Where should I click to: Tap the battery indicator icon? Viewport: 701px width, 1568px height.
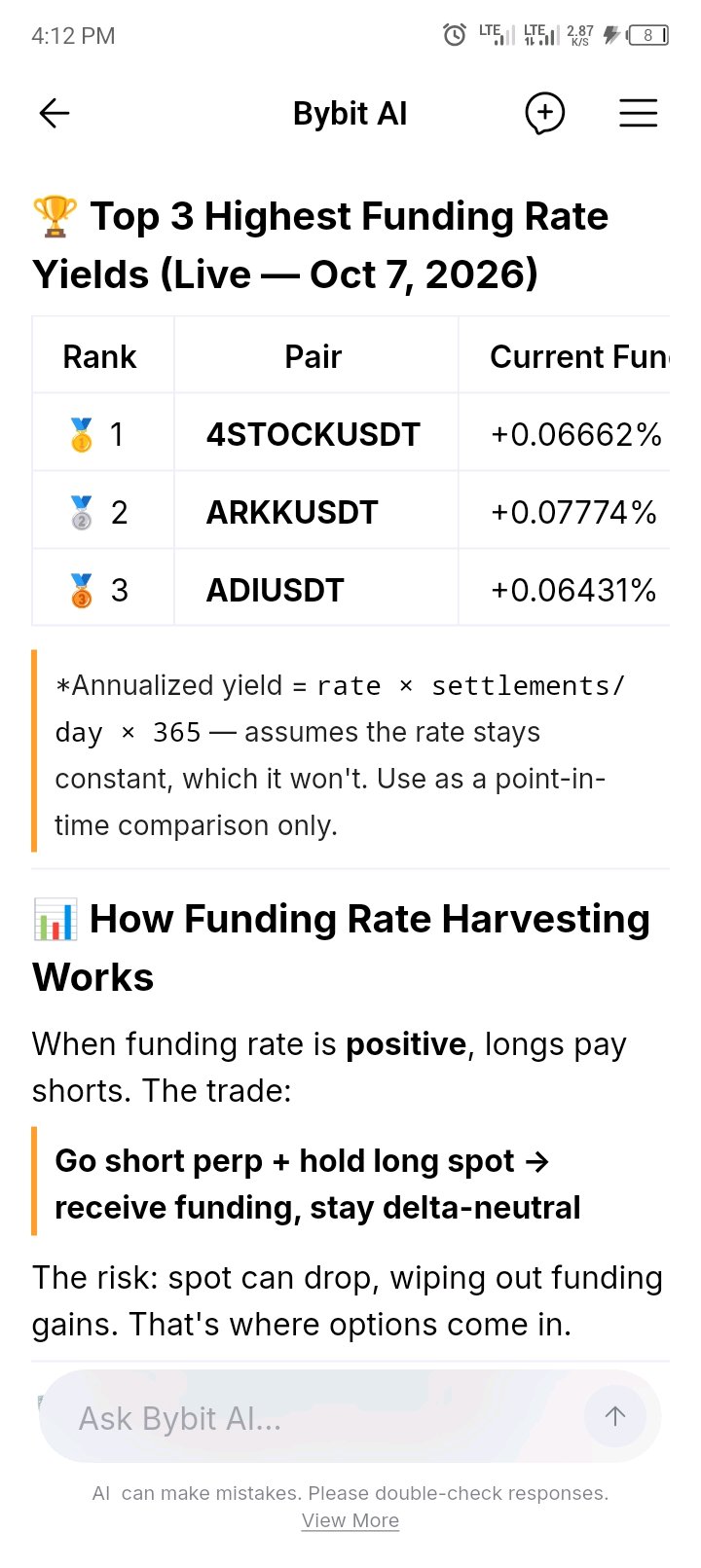(x=648, y=36)
